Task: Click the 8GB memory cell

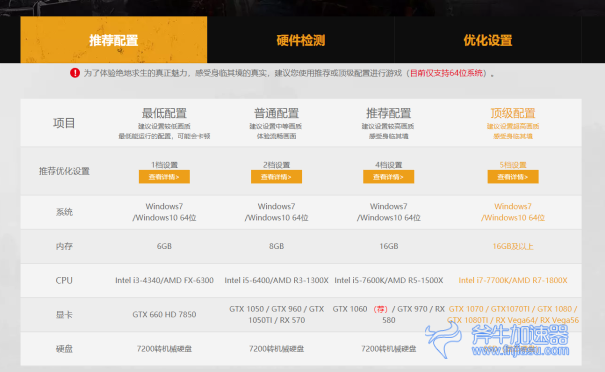Action: 276,246
